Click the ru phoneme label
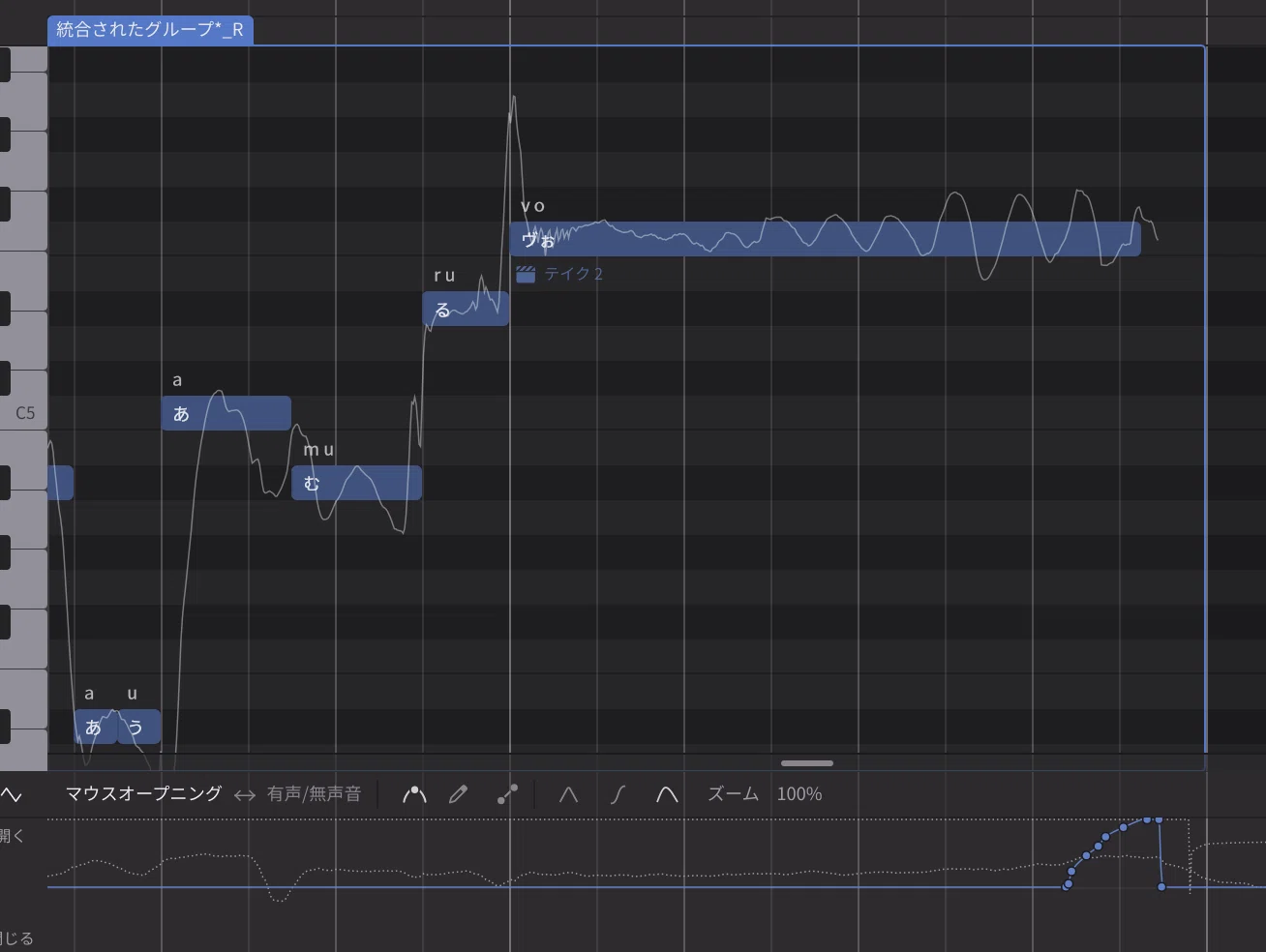Image resolution: width=1266 pixels, height=952 pixels. 444,276
